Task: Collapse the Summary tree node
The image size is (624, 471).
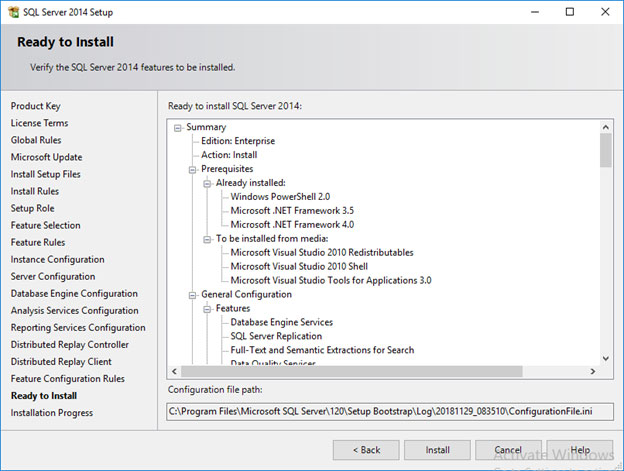Action: (178, 128)
